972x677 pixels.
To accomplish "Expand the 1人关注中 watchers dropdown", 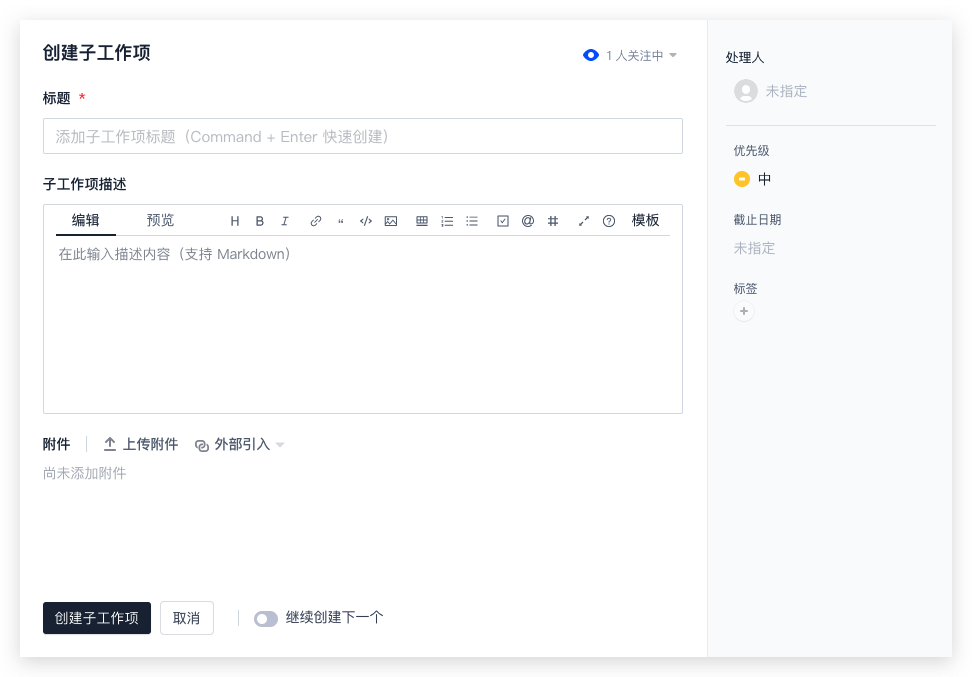I will pos(641,56).
